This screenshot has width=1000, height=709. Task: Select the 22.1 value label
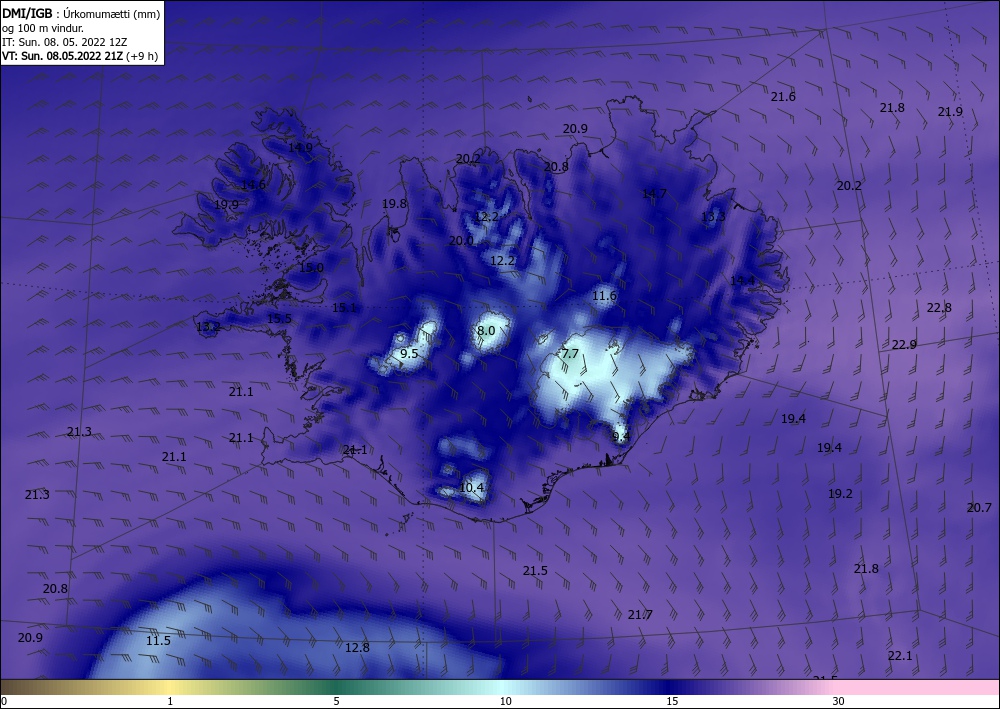(900, 656)
